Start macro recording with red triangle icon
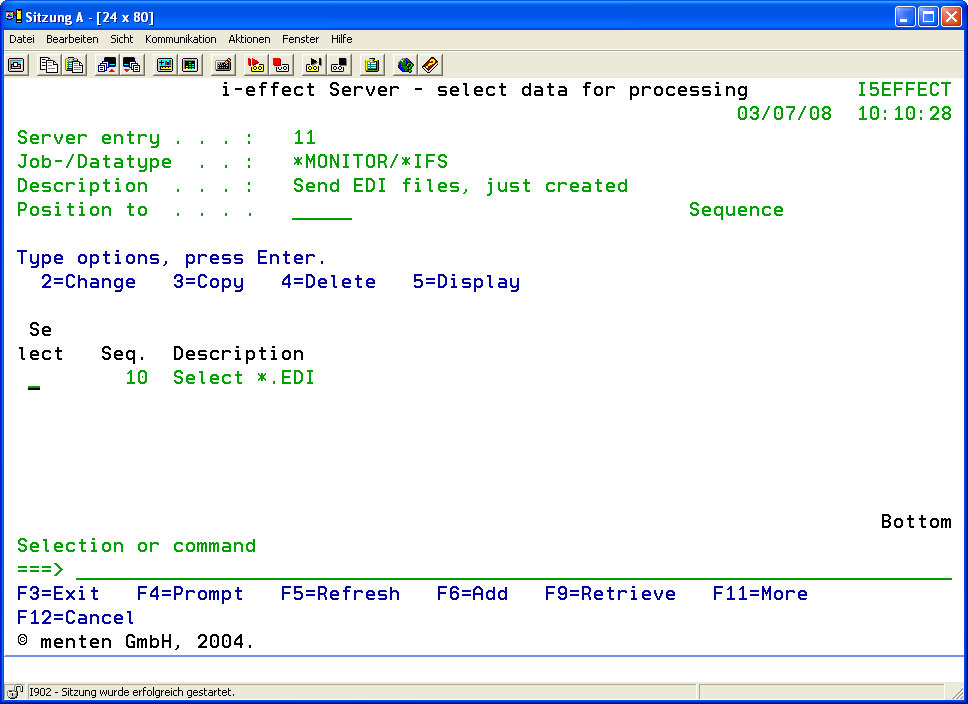 (256, 65)
